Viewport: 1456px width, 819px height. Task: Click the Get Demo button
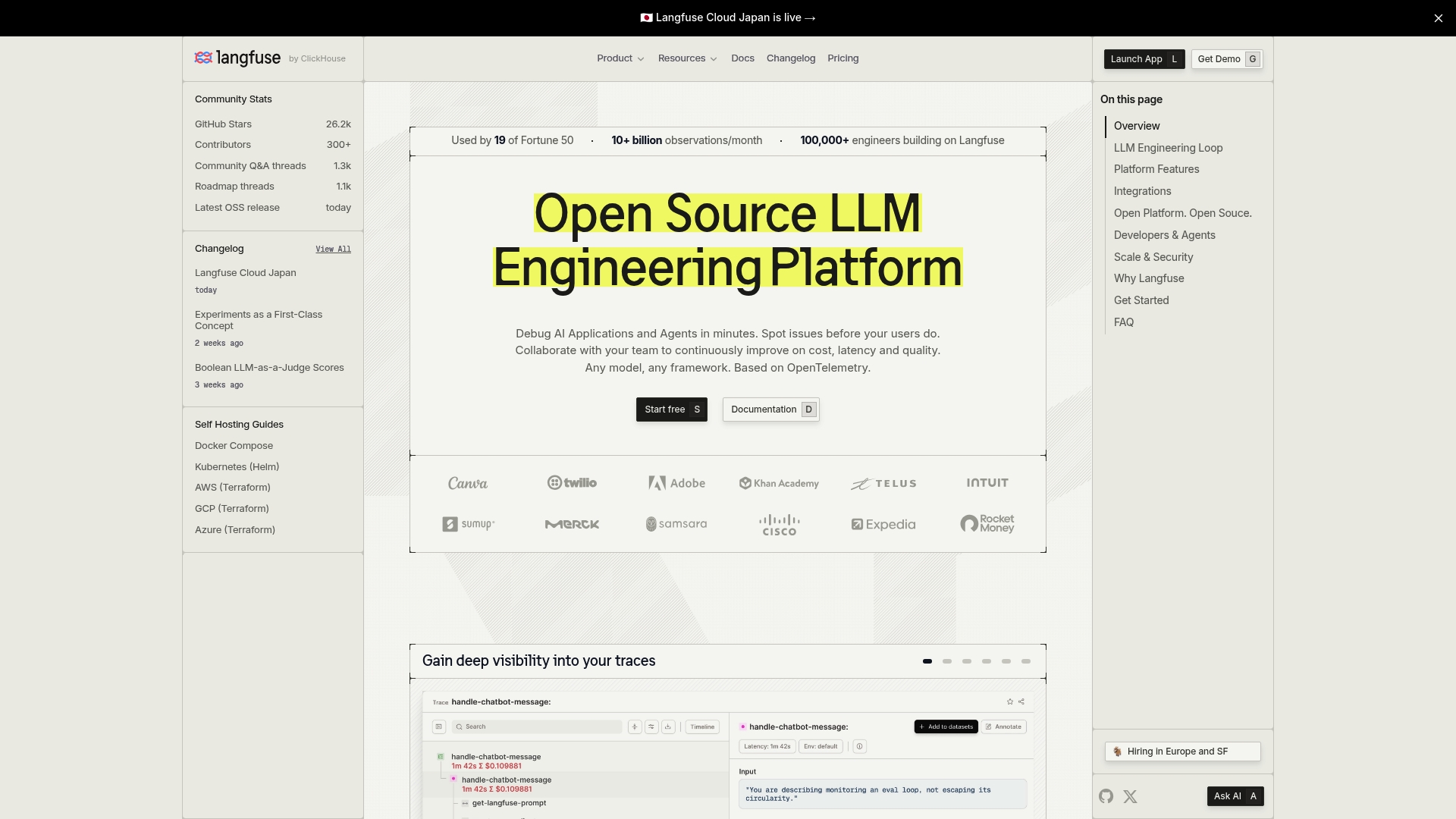(x=1227, y=59)
